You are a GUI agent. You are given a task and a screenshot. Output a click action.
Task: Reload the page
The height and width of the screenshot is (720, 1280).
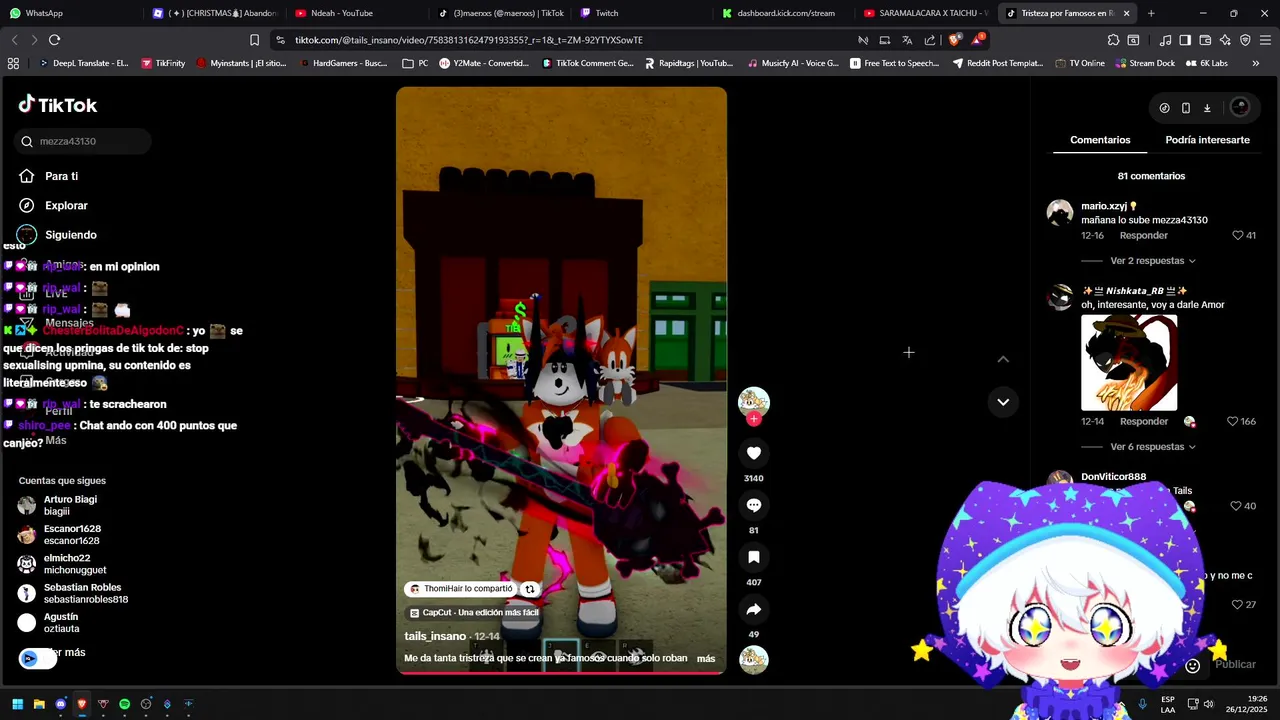point(54,40)
